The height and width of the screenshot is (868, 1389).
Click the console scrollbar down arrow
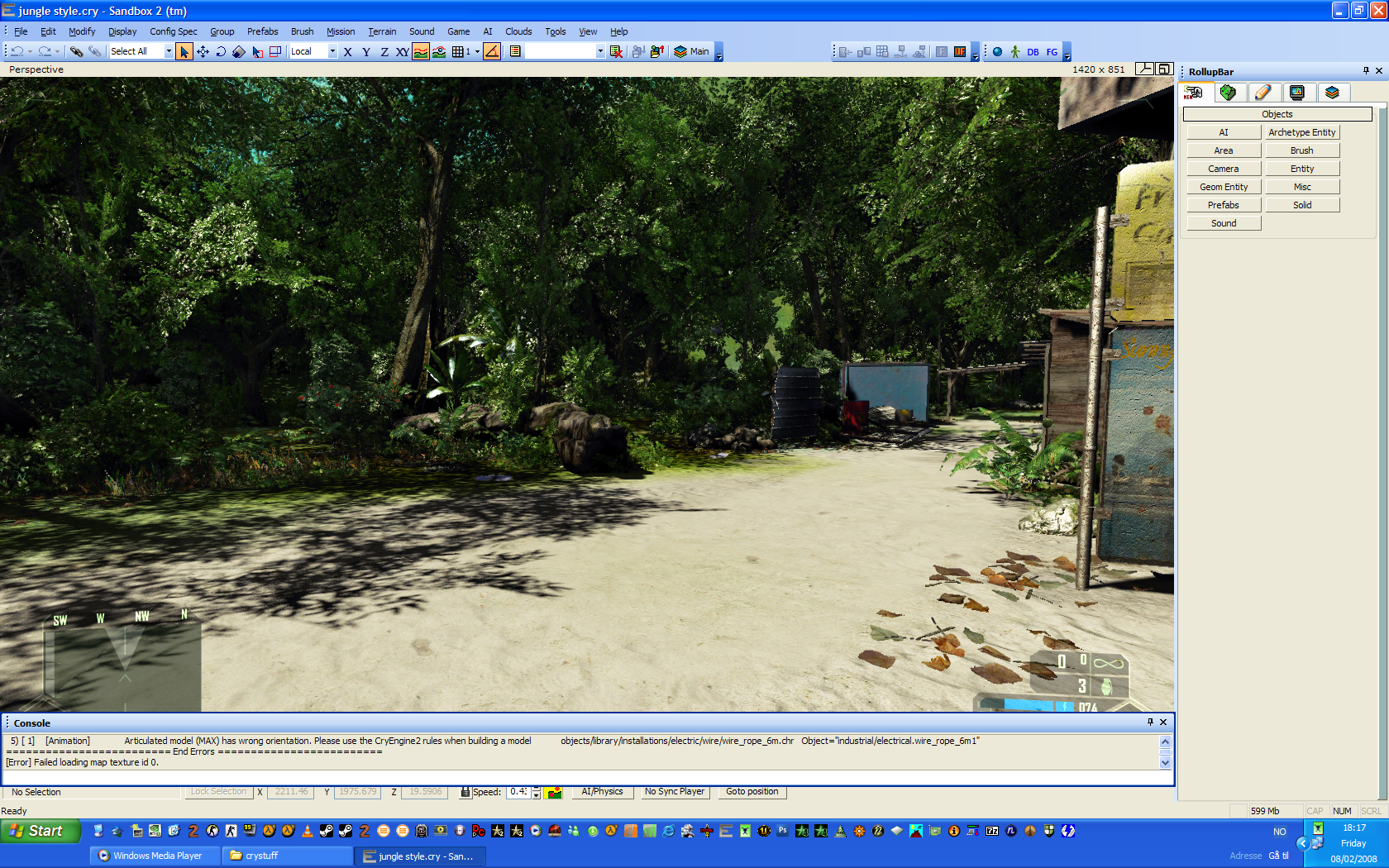[x=1165, y=763]
